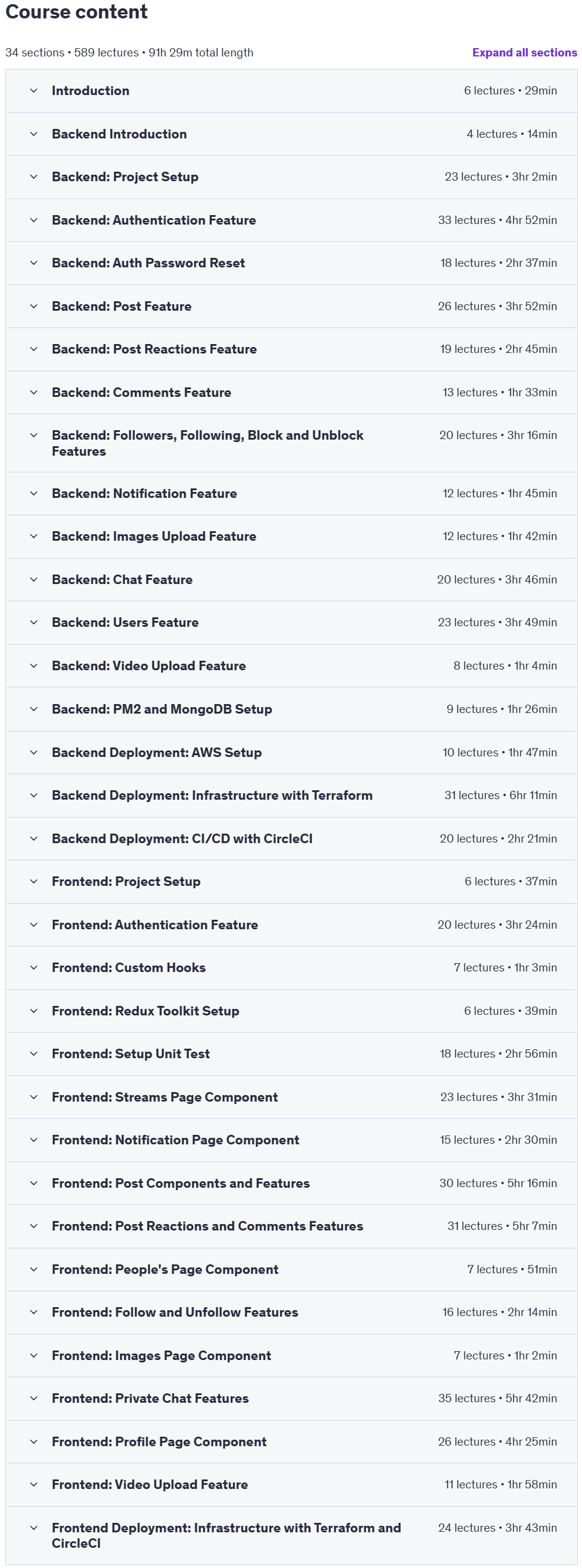582x1568 pixels.
Task: Expand Frontend: Project Setup chevron
Action: click(34, 881)
